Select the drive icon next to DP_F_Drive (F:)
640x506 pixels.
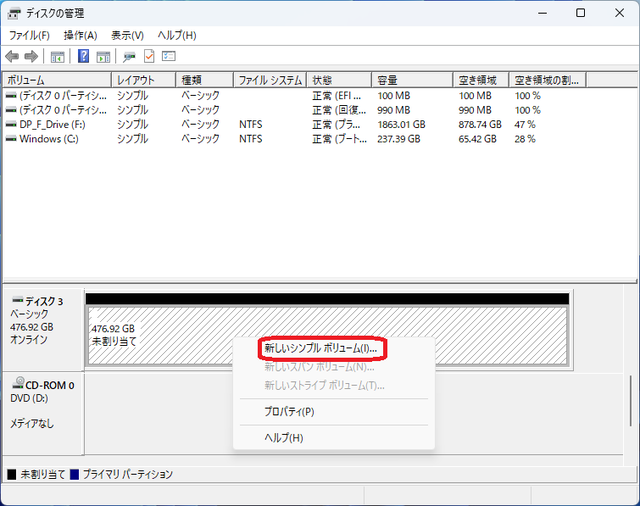click(x=11, y=124)
